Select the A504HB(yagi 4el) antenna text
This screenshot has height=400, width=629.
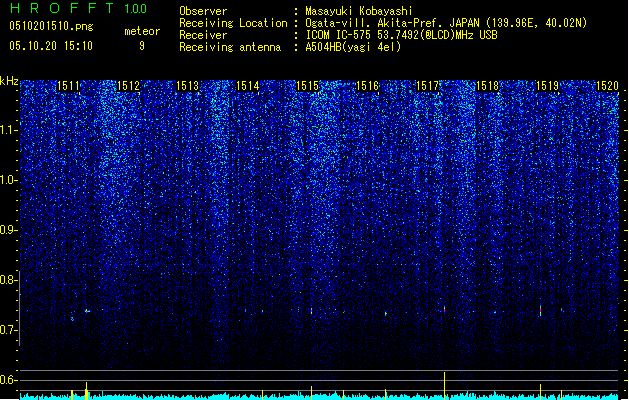(x=353, y=47)
